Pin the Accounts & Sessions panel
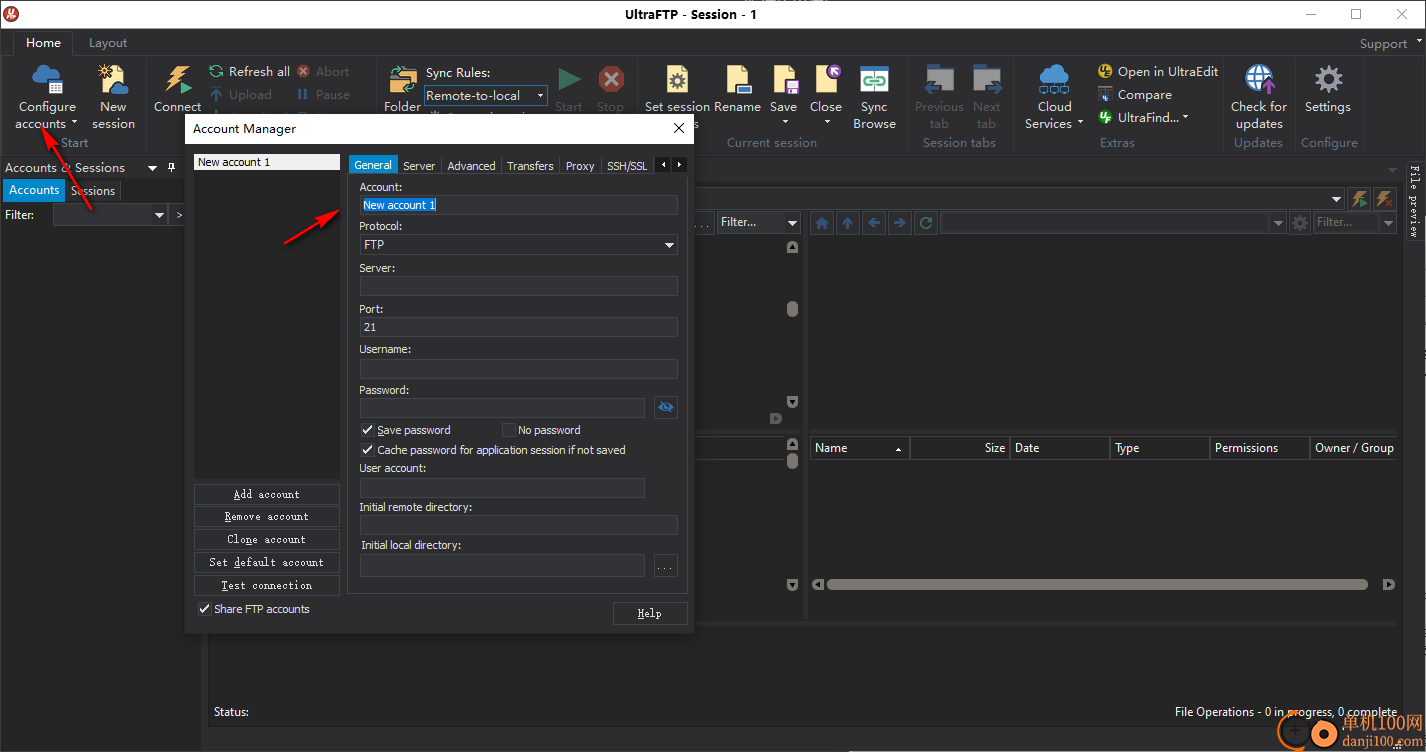This screenshot has height=752, width=1426. [172, 168]
